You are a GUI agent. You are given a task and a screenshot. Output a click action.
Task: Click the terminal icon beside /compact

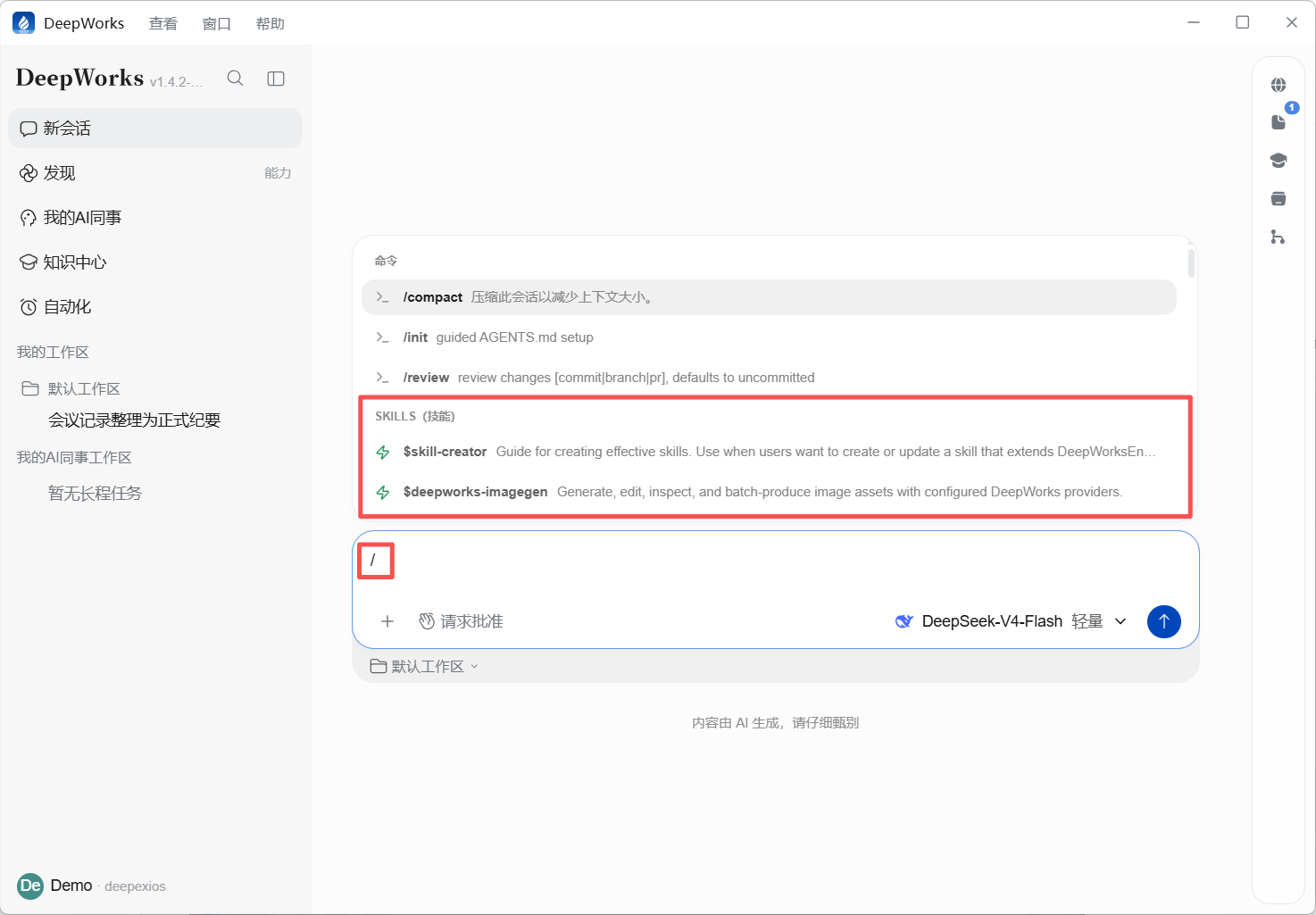coord(382,297)
